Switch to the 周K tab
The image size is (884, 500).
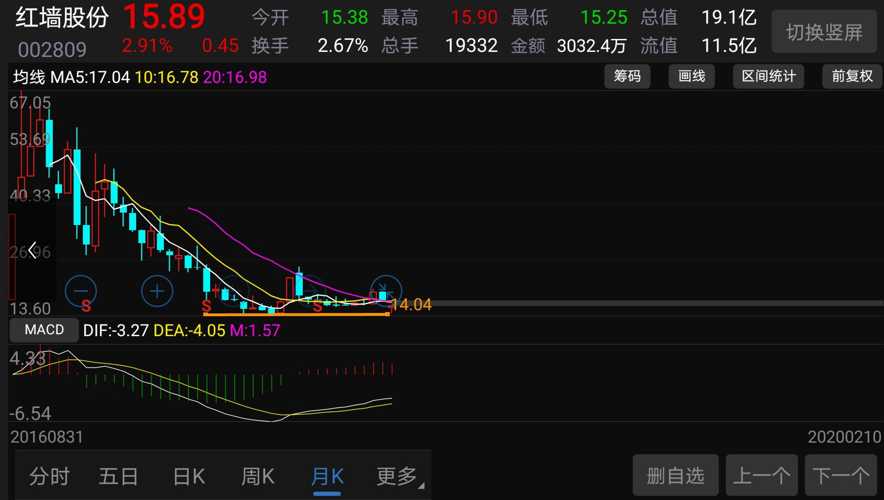coord(258,476)
